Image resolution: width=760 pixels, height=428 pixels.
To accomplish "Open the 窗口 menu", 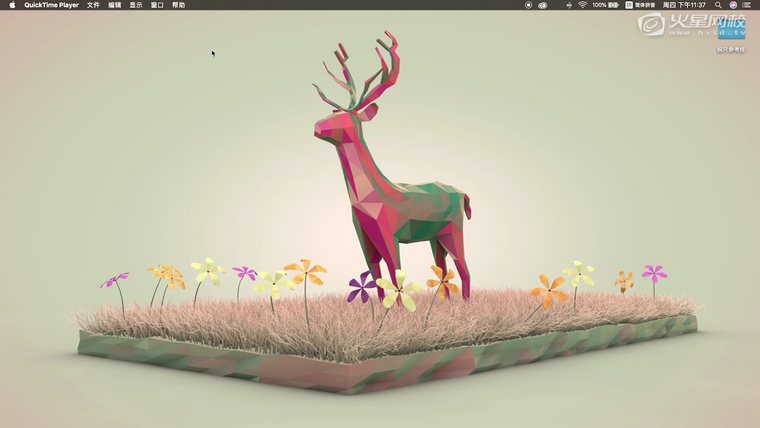I will (x=157, y=5).
